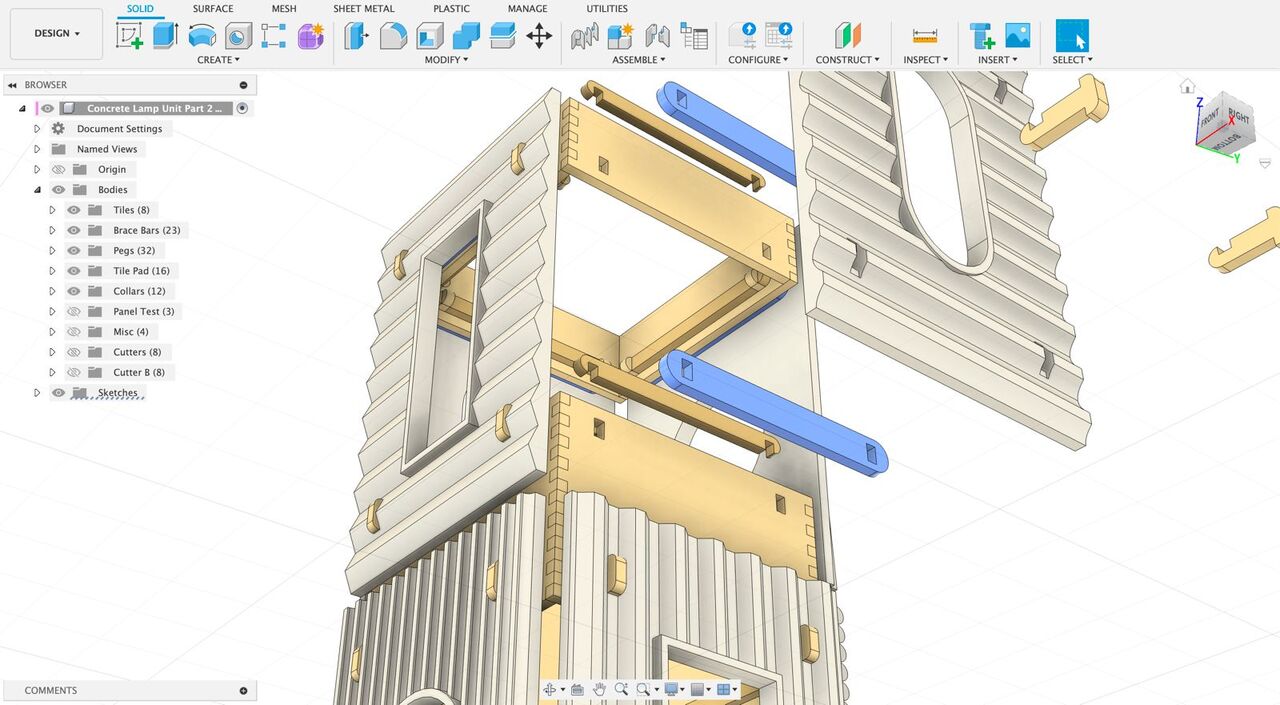Choose the Fillet tool in Modify

tap(393, 36)
